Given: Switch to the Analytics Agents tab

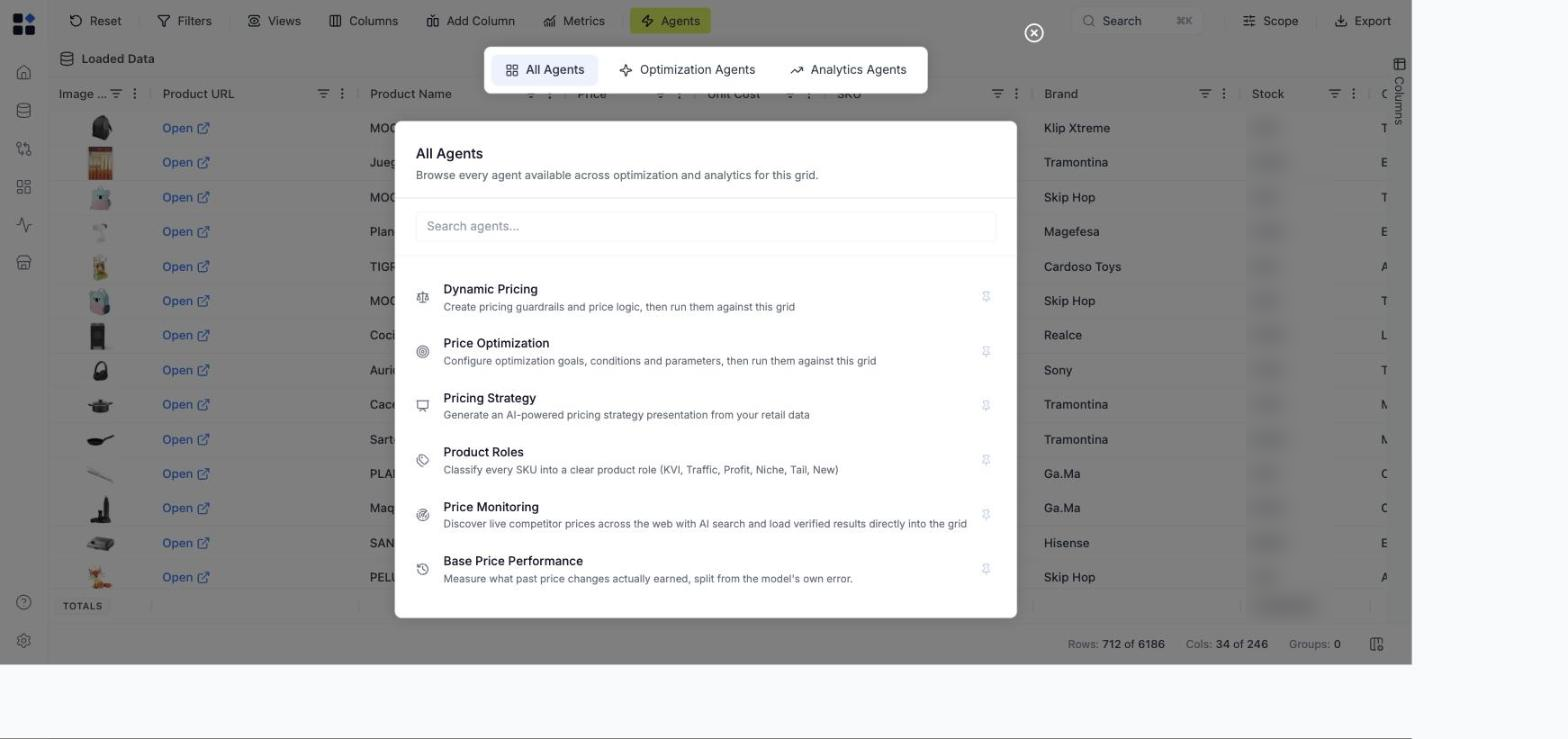Looking at the screenshot, I should (x=848, y=70).
